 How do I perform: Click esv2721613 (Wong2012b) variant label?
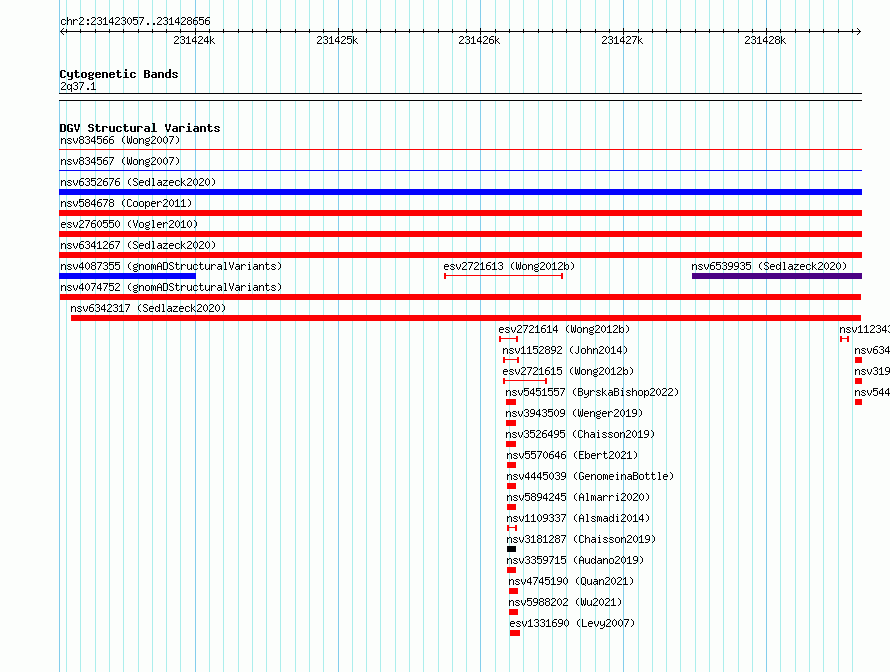pos(509,266)
